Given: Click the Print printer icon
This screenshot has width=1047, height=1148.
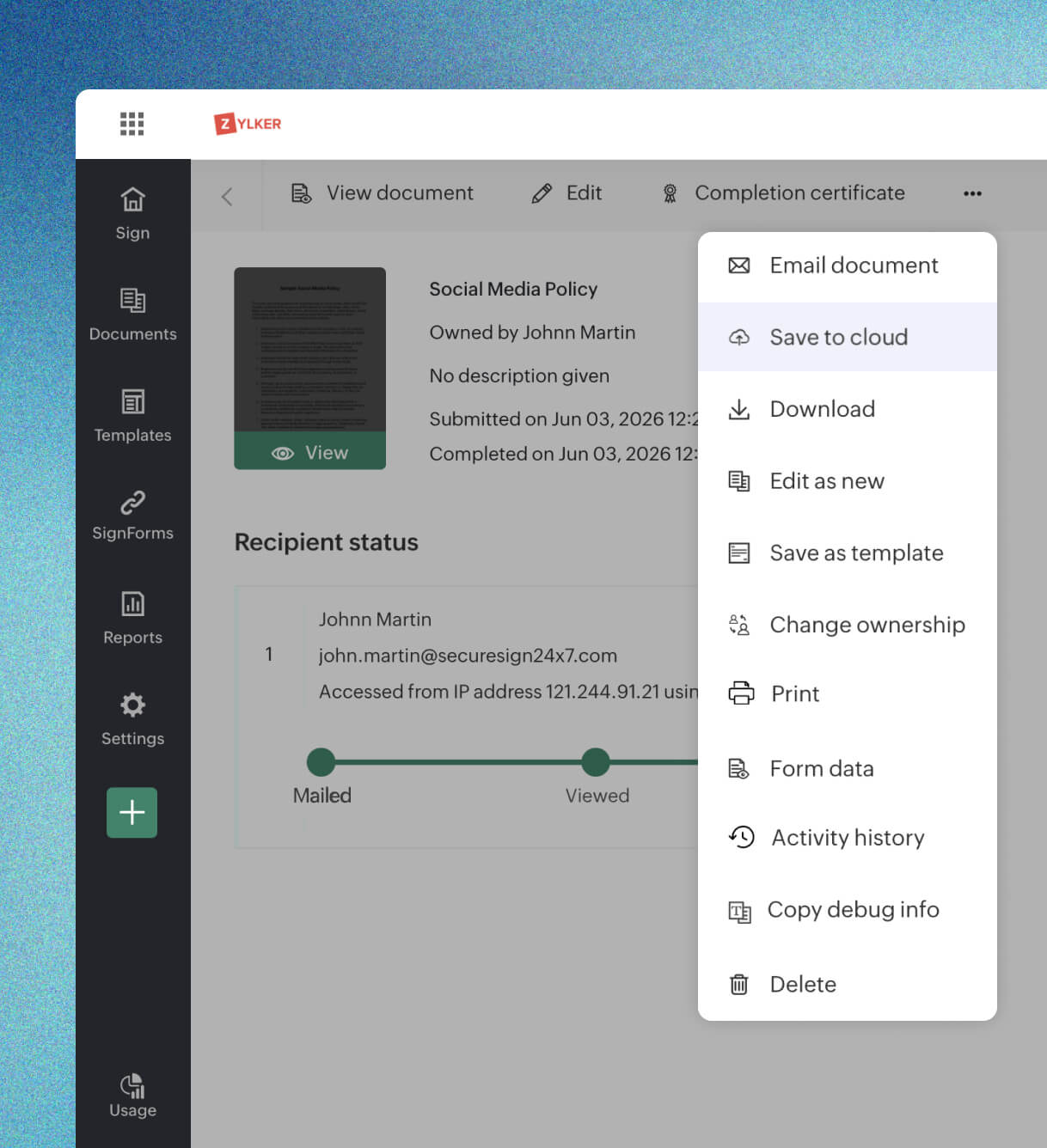Looking at the screenshot, I should (741, 693).
